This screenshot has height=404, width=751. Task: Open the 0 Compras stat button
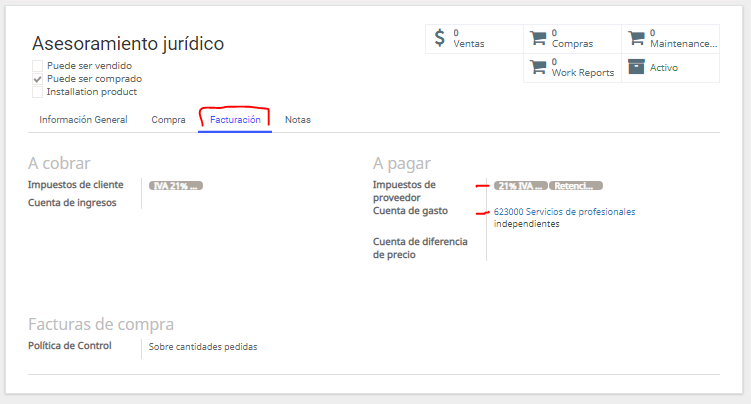coord(572,39)
